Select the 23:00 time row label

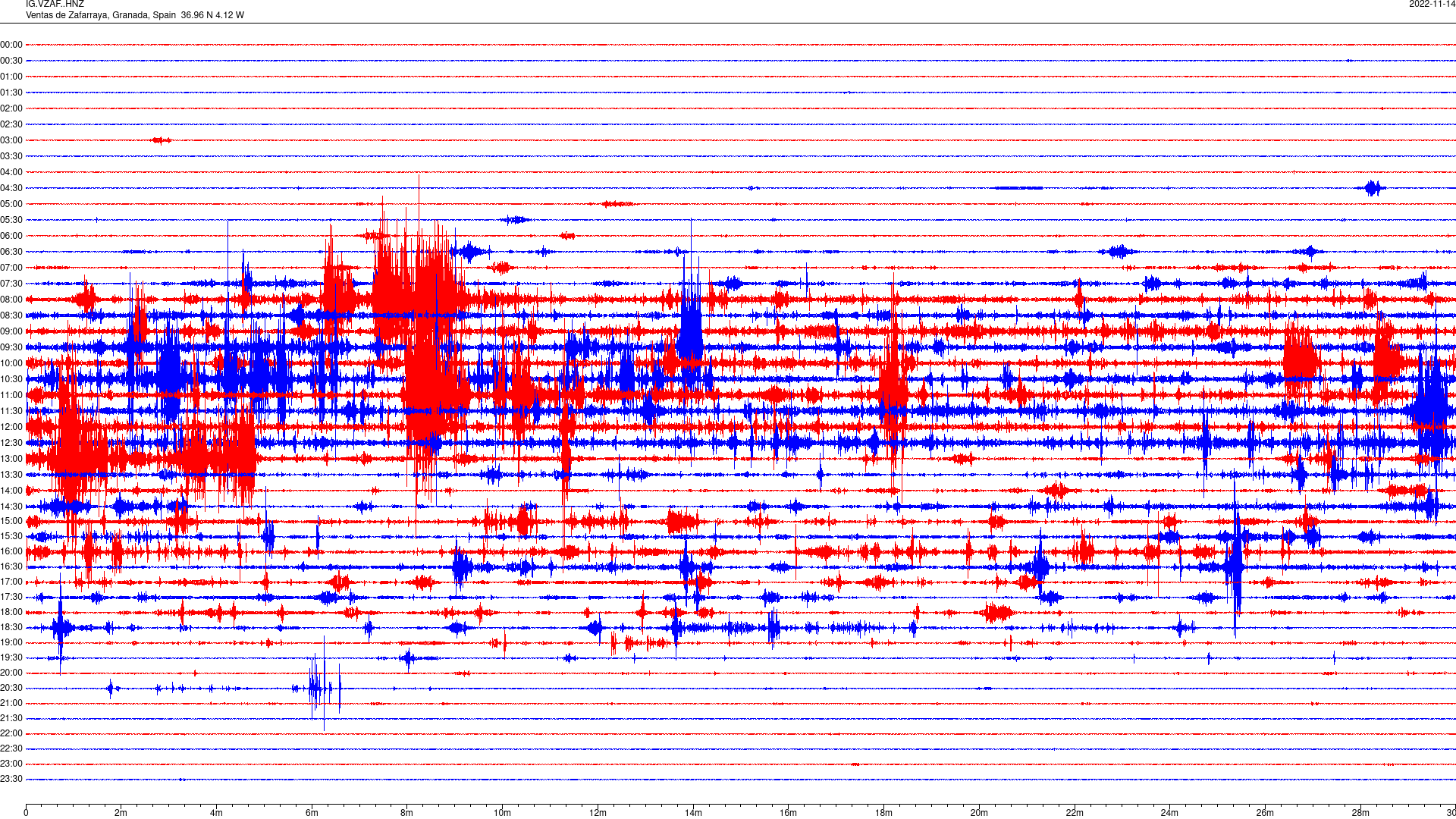(11, 764)
